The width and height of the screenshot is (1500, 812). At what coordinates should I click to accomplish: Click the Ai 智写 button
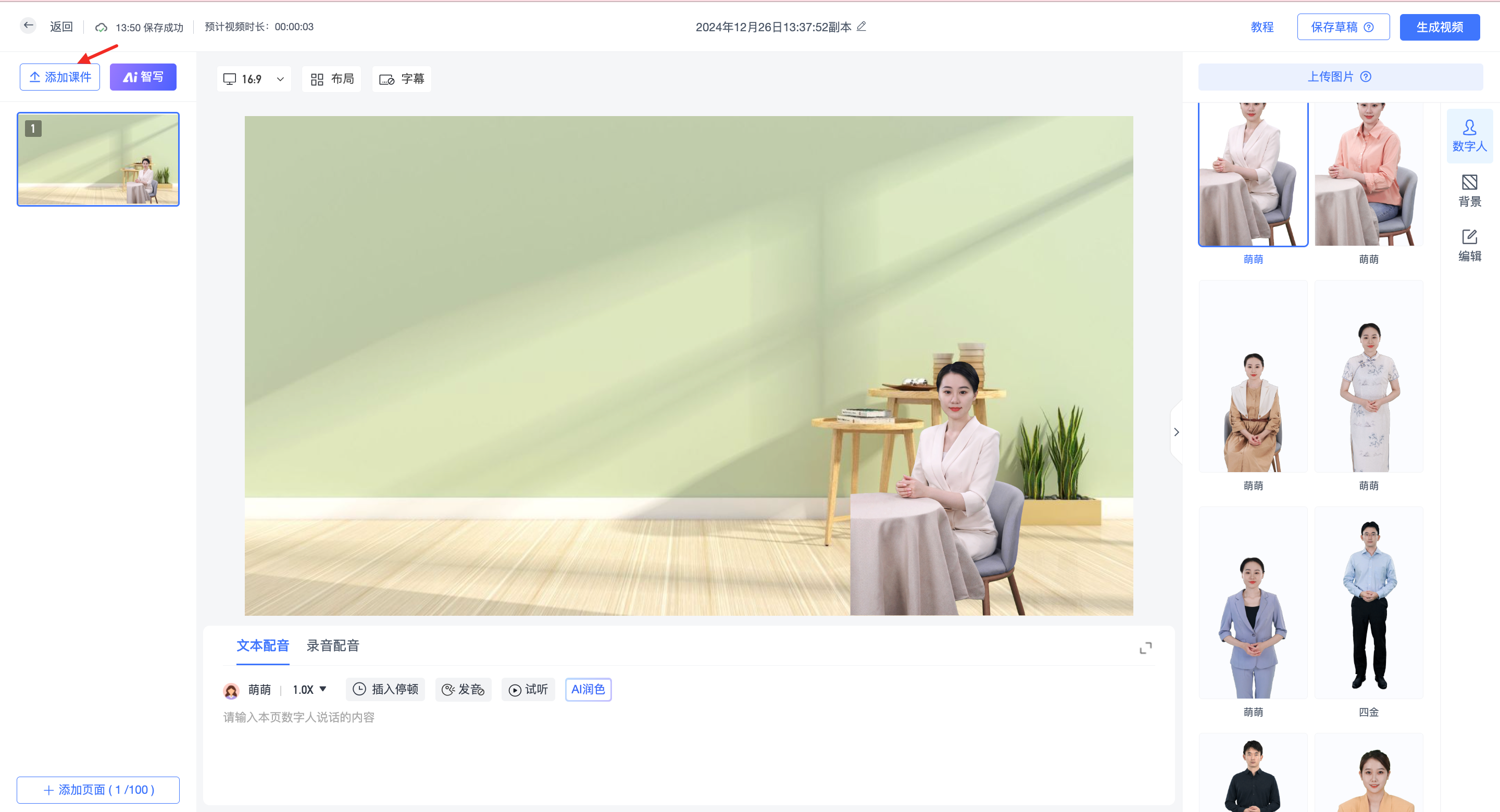(x=143, y=77)
